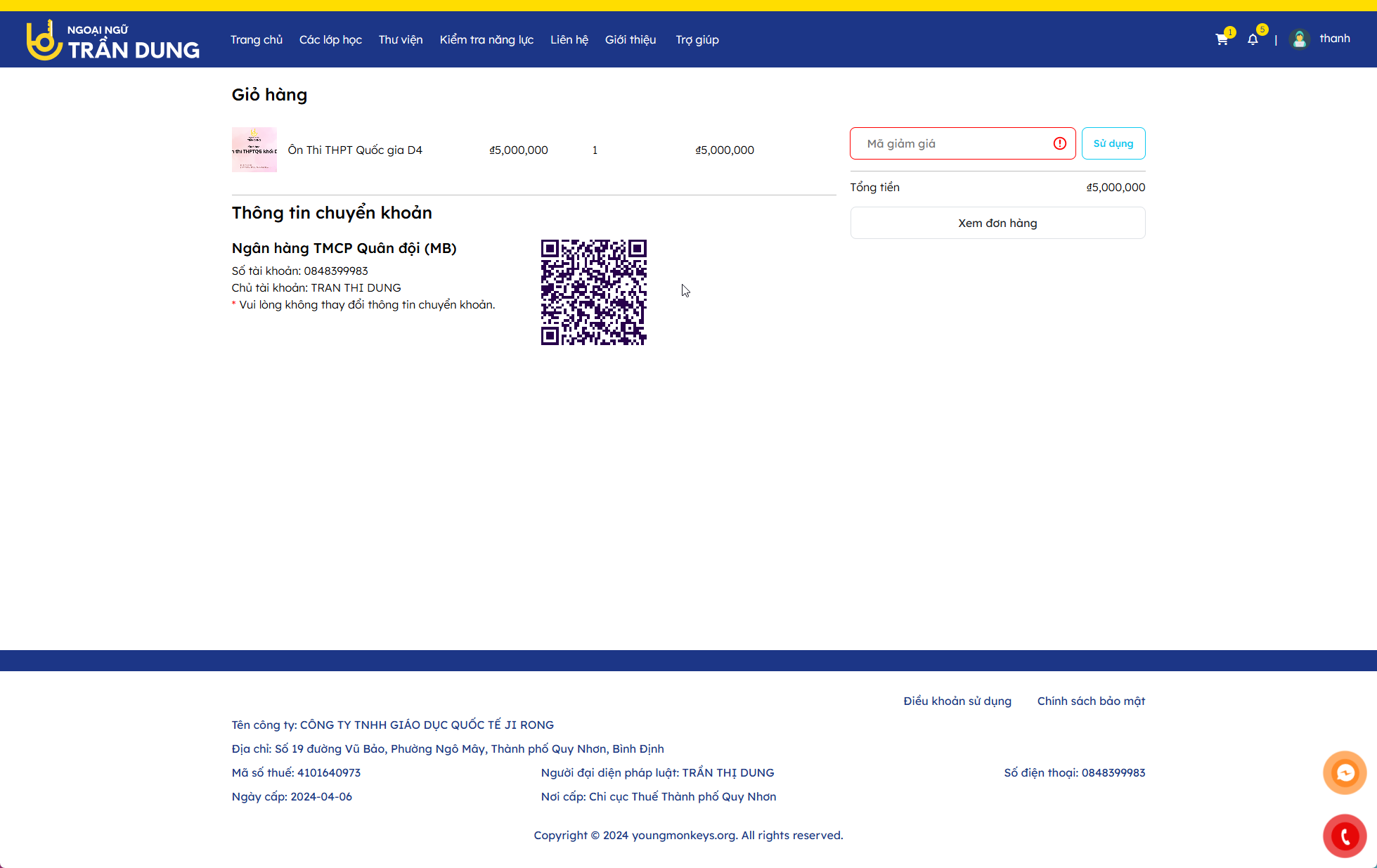
Task: Open the shopping cart icon
Action: point(1222,39)
